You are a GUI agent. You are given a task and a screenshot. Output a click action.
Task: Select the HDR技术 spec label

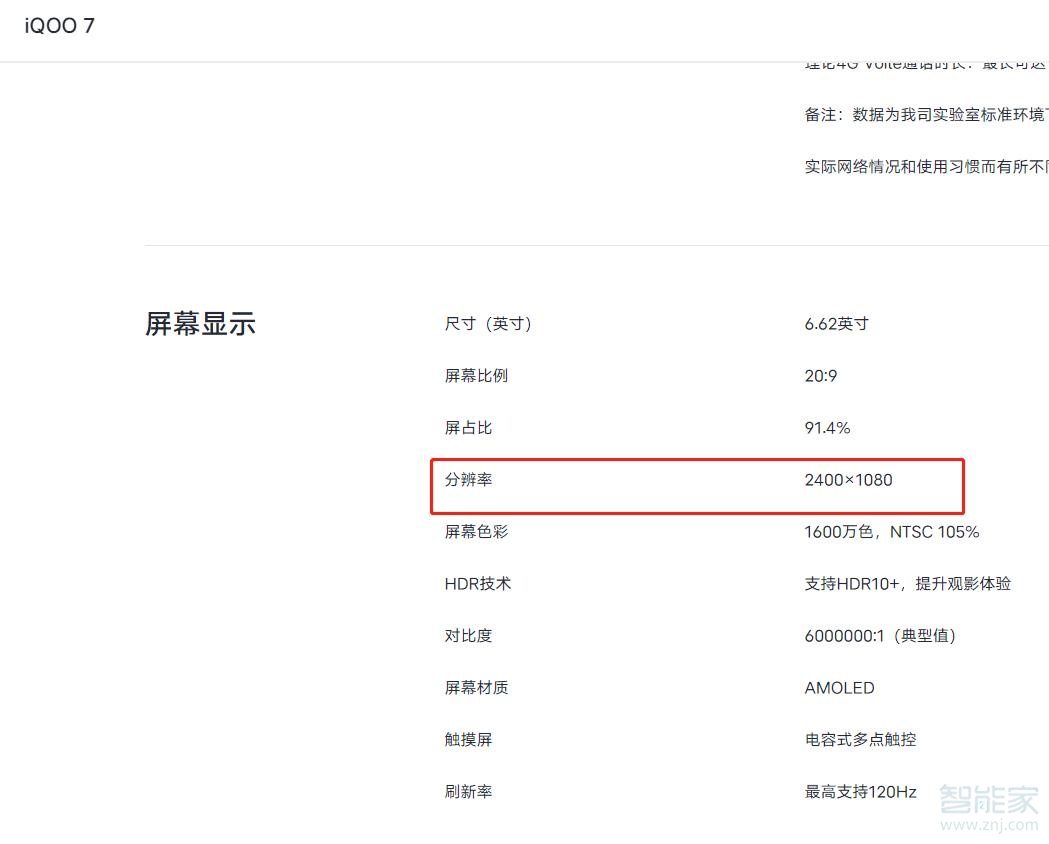click(x=478, y=583)
